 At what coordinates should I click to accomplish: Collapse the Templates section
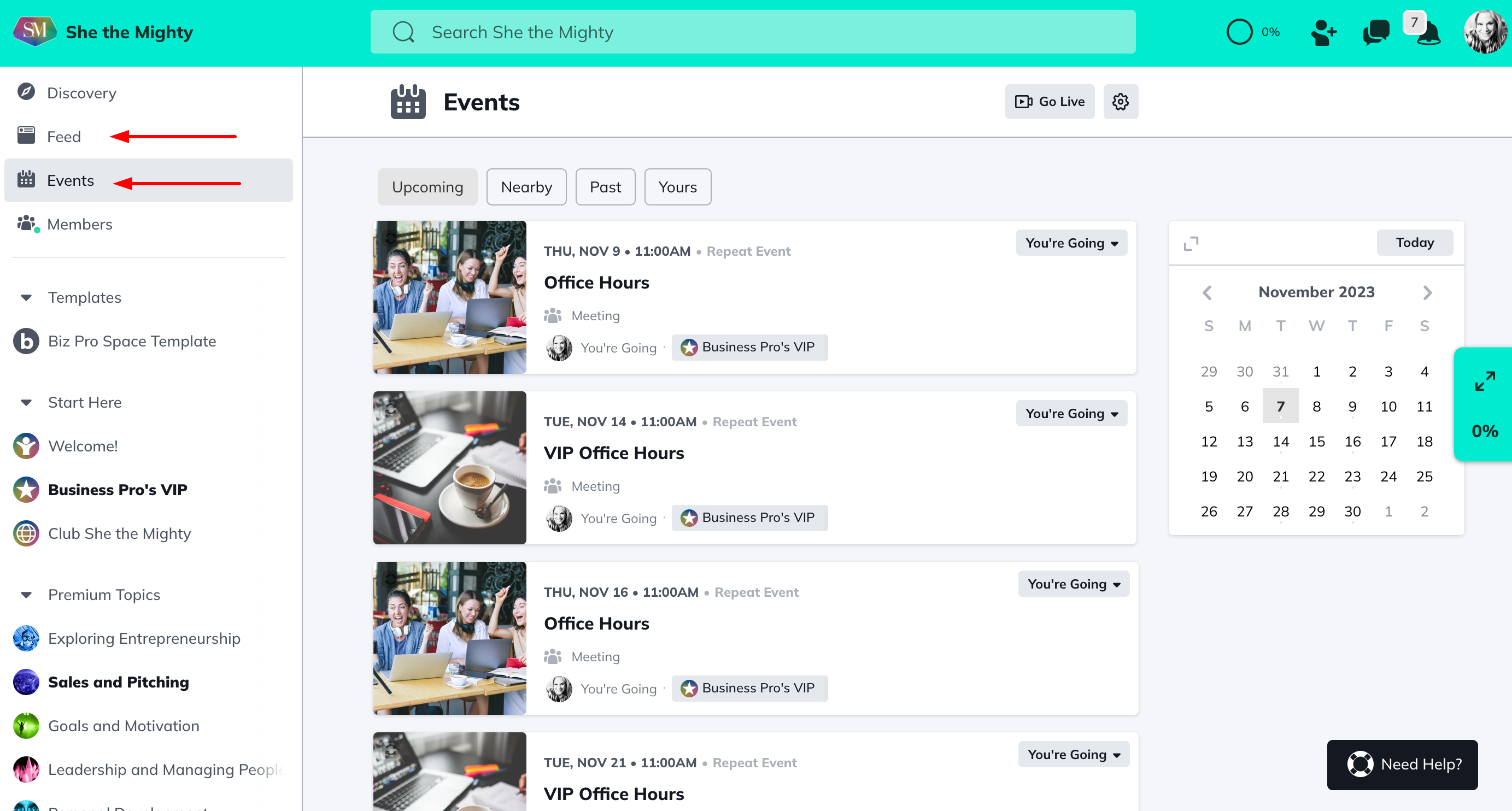26,297
